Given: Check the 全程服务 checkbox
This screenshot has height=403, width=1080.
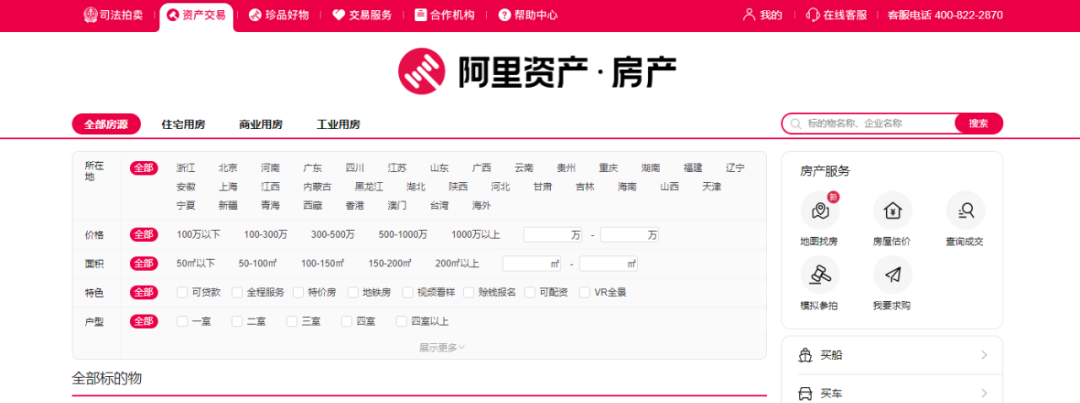Looking at the screenshot, I should coord(237,292).
